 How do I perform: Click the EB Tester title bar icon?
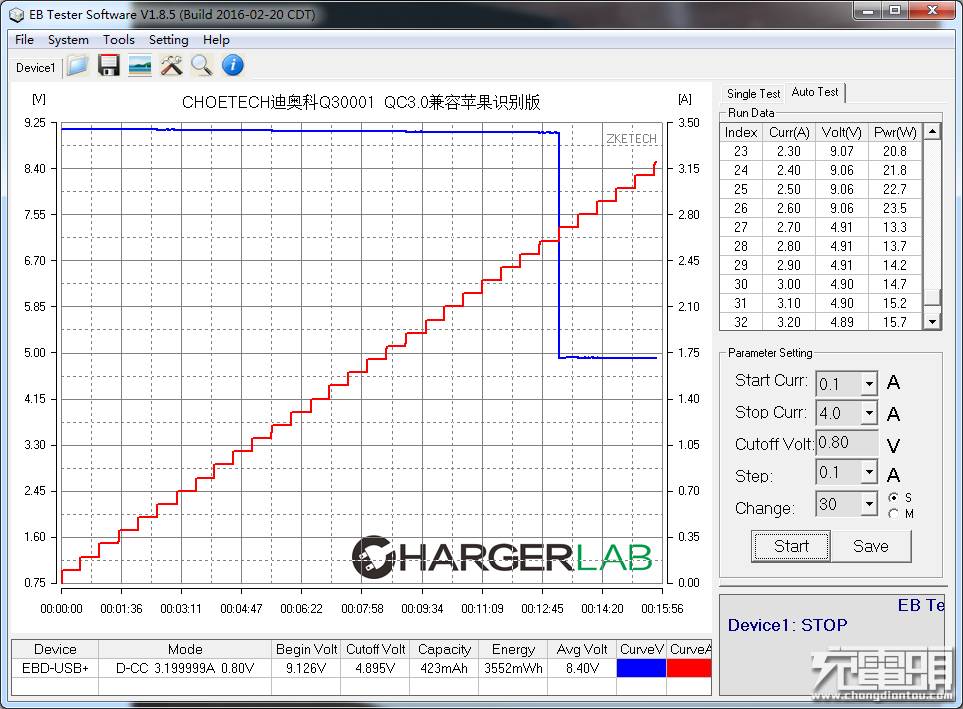17,14
